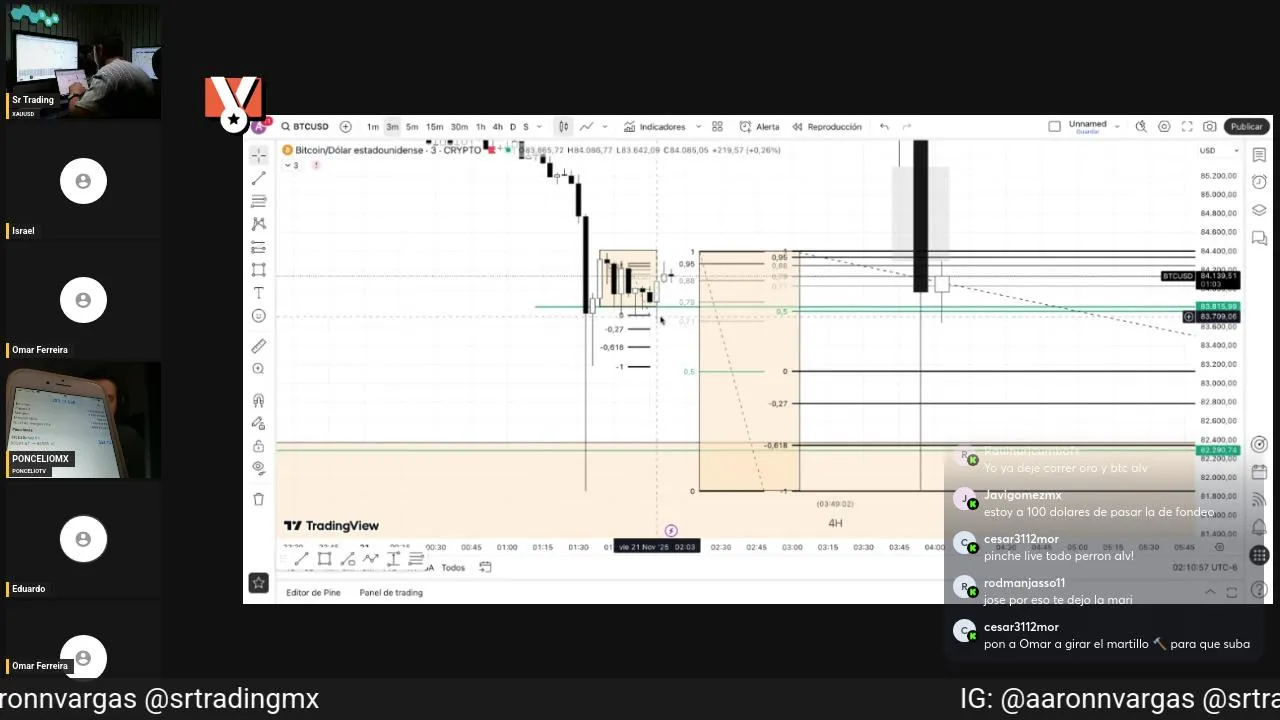The image size is (1280, 720).
Task: Add a symbol to compare
Action: tap(346, 127)
